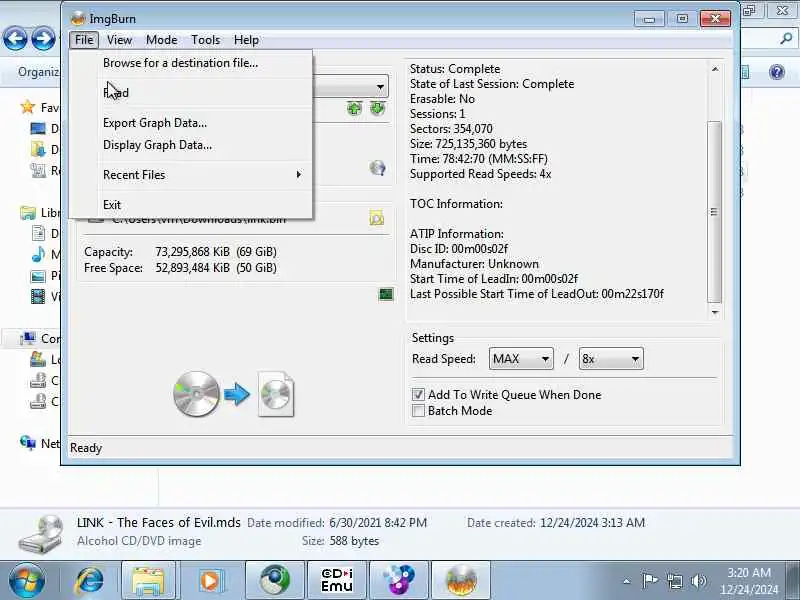Image resolution: width=800 pixels, height=600 pixels.
Task: Click the green eject tray icon
Action: point(377,108)
